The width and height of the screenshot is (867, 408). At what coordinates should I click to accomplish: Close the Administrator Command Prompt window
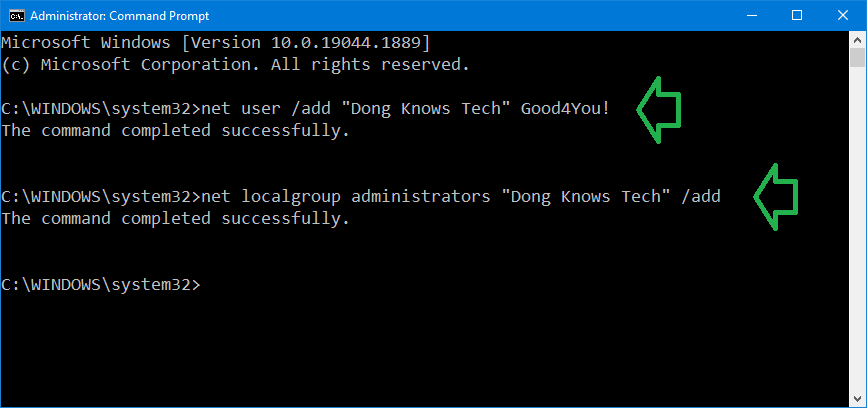(x=842, y=15)
